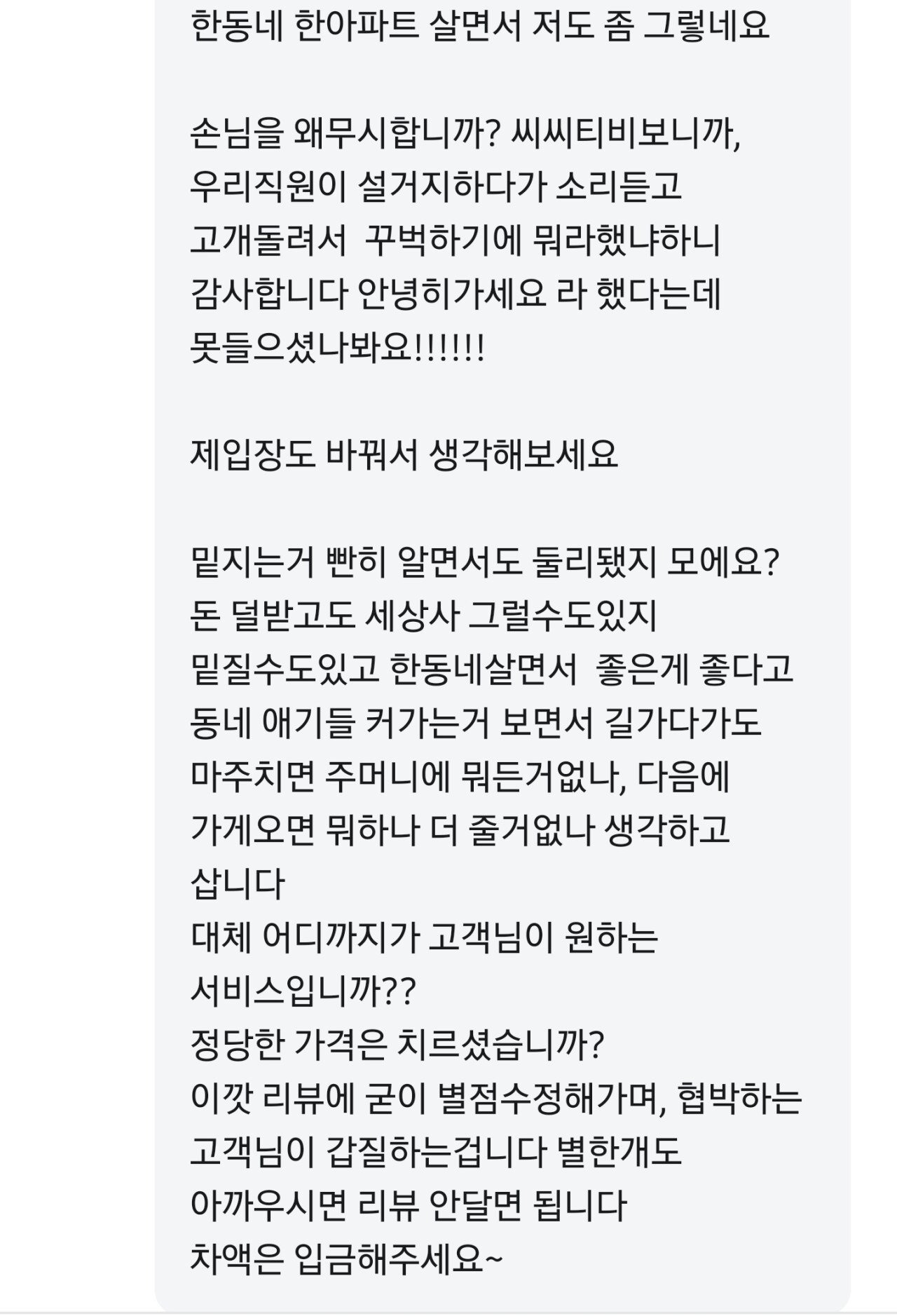The image size is (897, 1316).
Task: Click the text "좋은게 좋다고"
Action: [x=694, y=670]
